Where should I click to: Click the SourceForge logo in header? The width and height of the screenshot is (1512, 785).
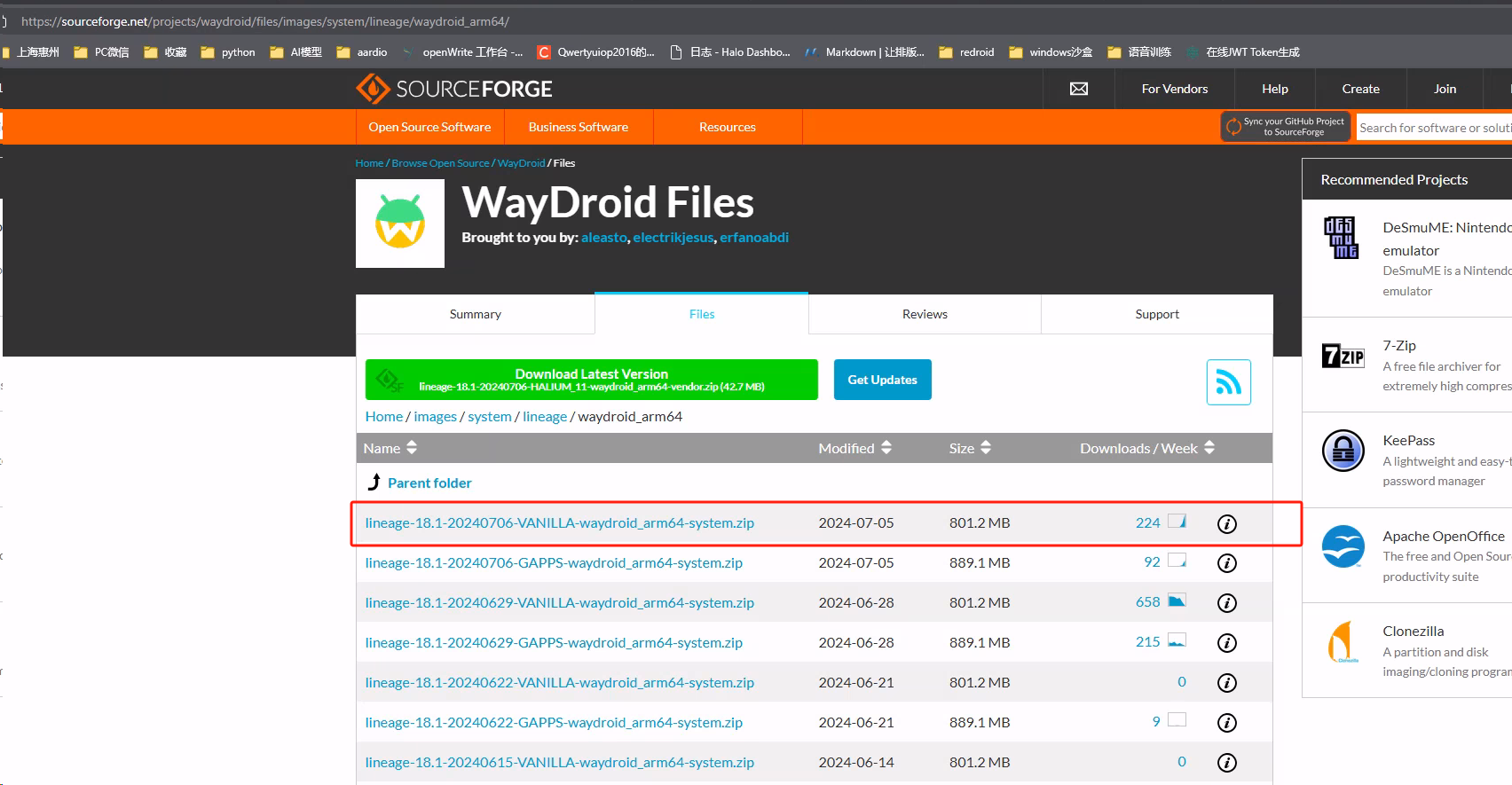tap(453, 89)
